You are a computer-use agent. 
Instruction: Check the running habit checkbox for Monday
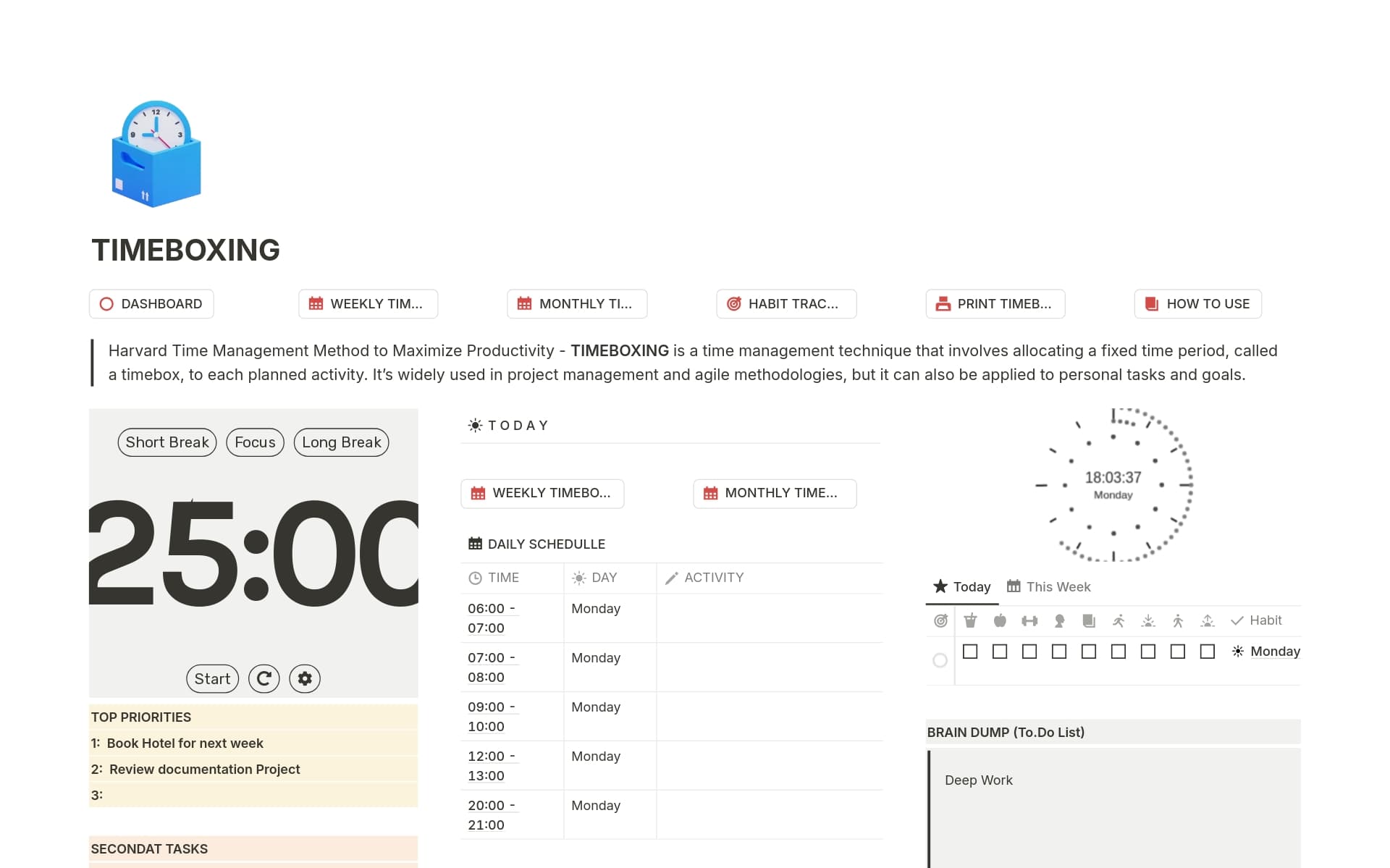[x=1119, y=652]
